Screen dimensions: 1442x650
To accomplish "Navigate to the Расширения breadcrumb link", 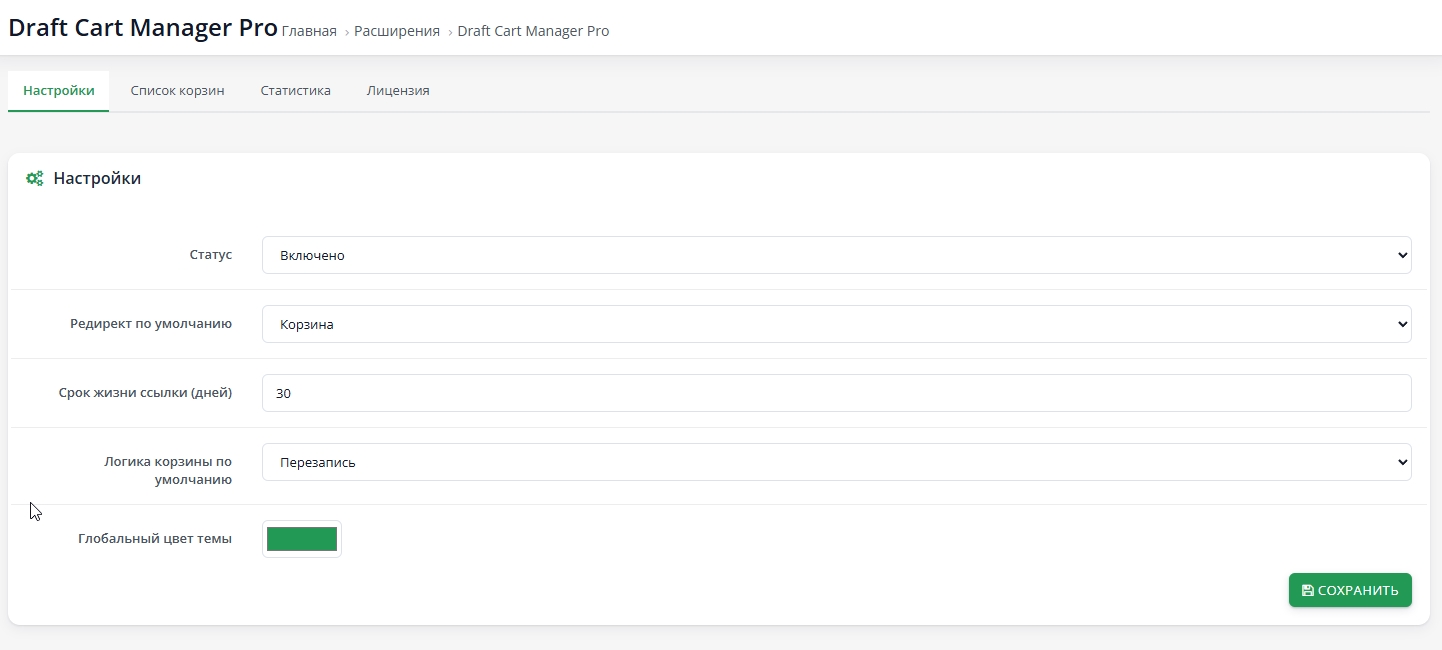I will (396, 31).
